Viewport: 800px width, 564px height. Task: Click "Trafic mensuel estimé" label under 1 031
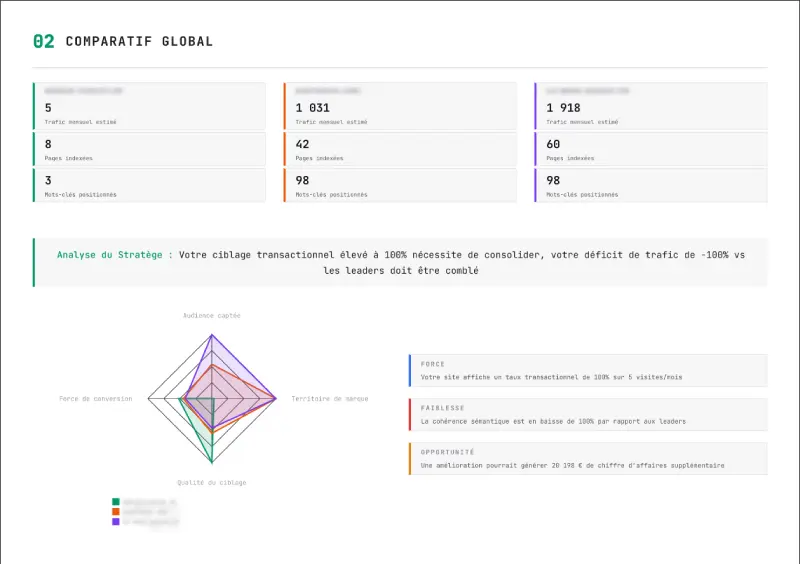click(x=331, y=122)
